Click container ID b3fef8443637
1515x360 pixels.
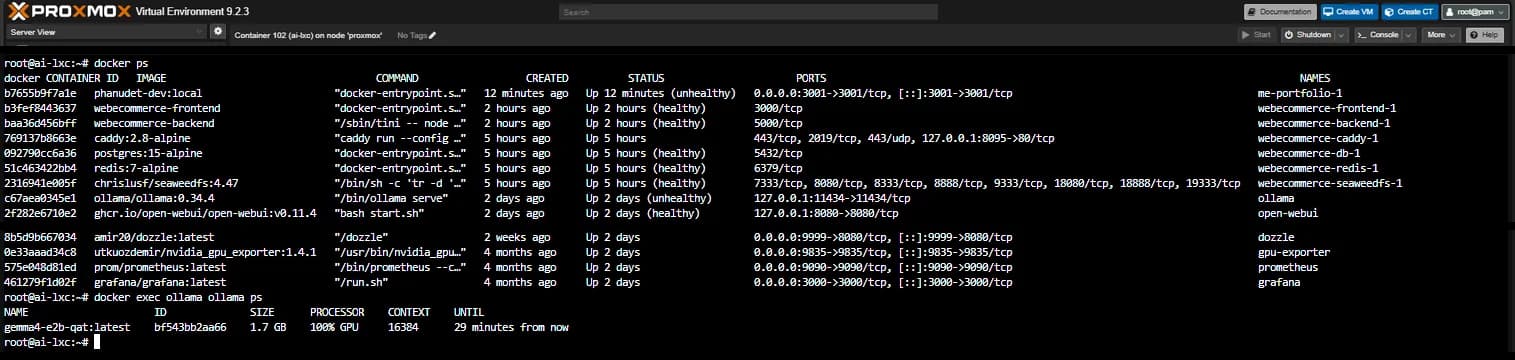(40, 108)
